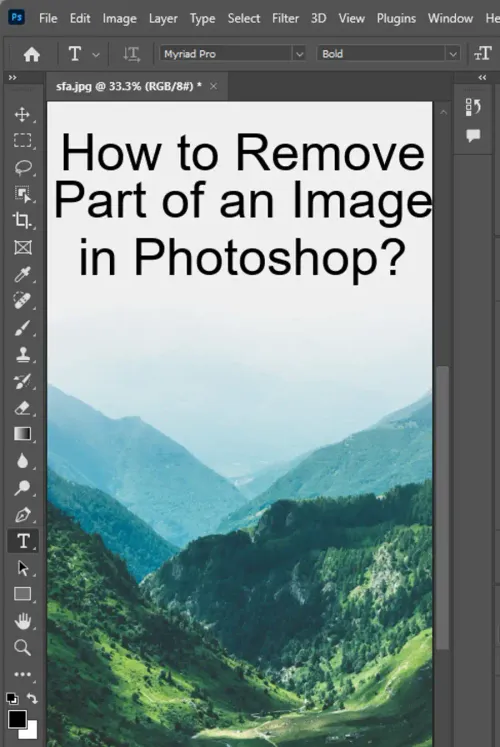Viewport: 500px width, 747px height.
Task: Select the Clone Stamp tool
Action: pos(22,354)
